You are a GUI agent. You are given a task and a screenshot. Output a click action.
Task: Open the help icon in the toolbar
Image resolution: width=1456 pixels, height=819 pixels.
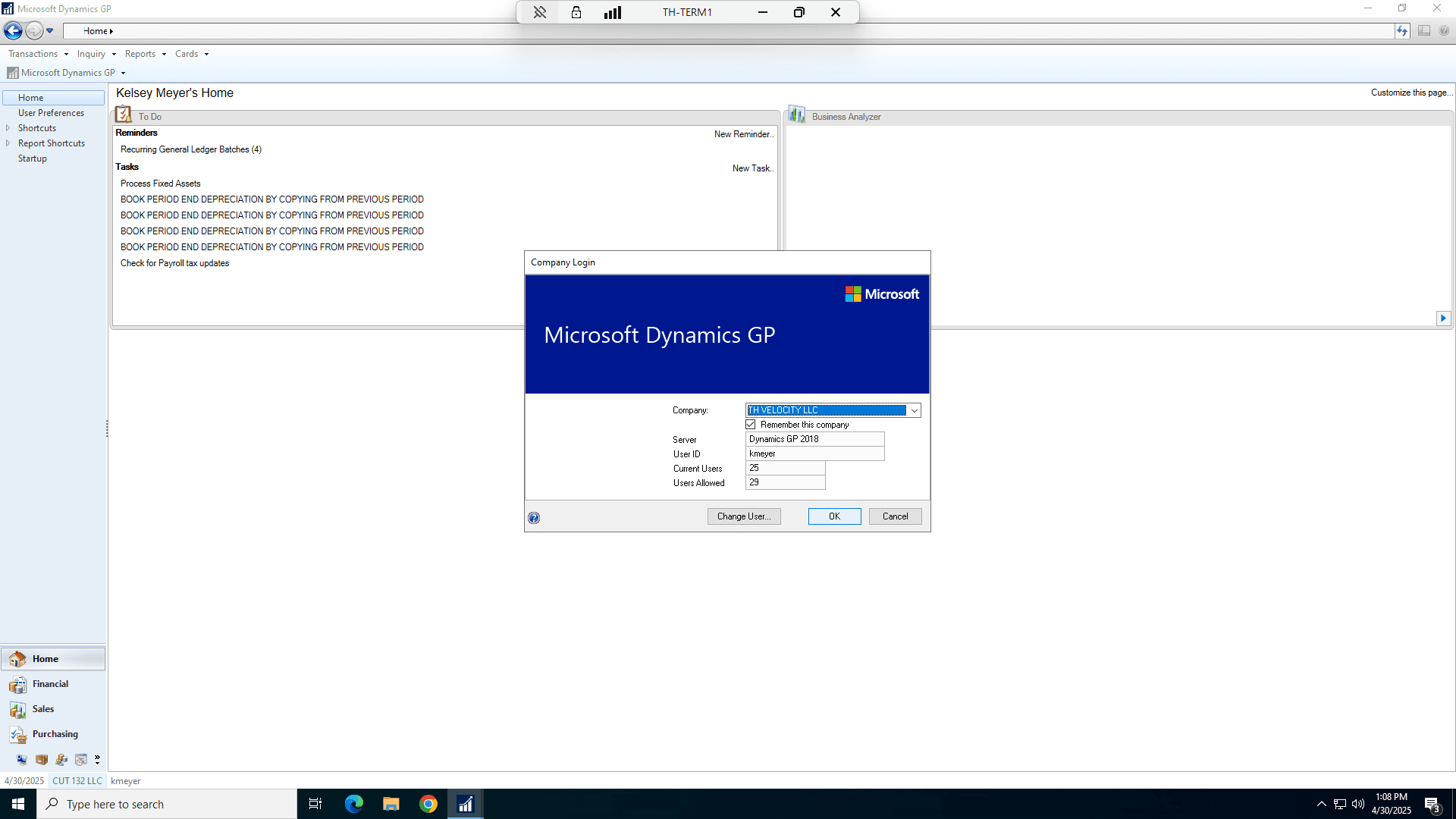pos(1444,31)
